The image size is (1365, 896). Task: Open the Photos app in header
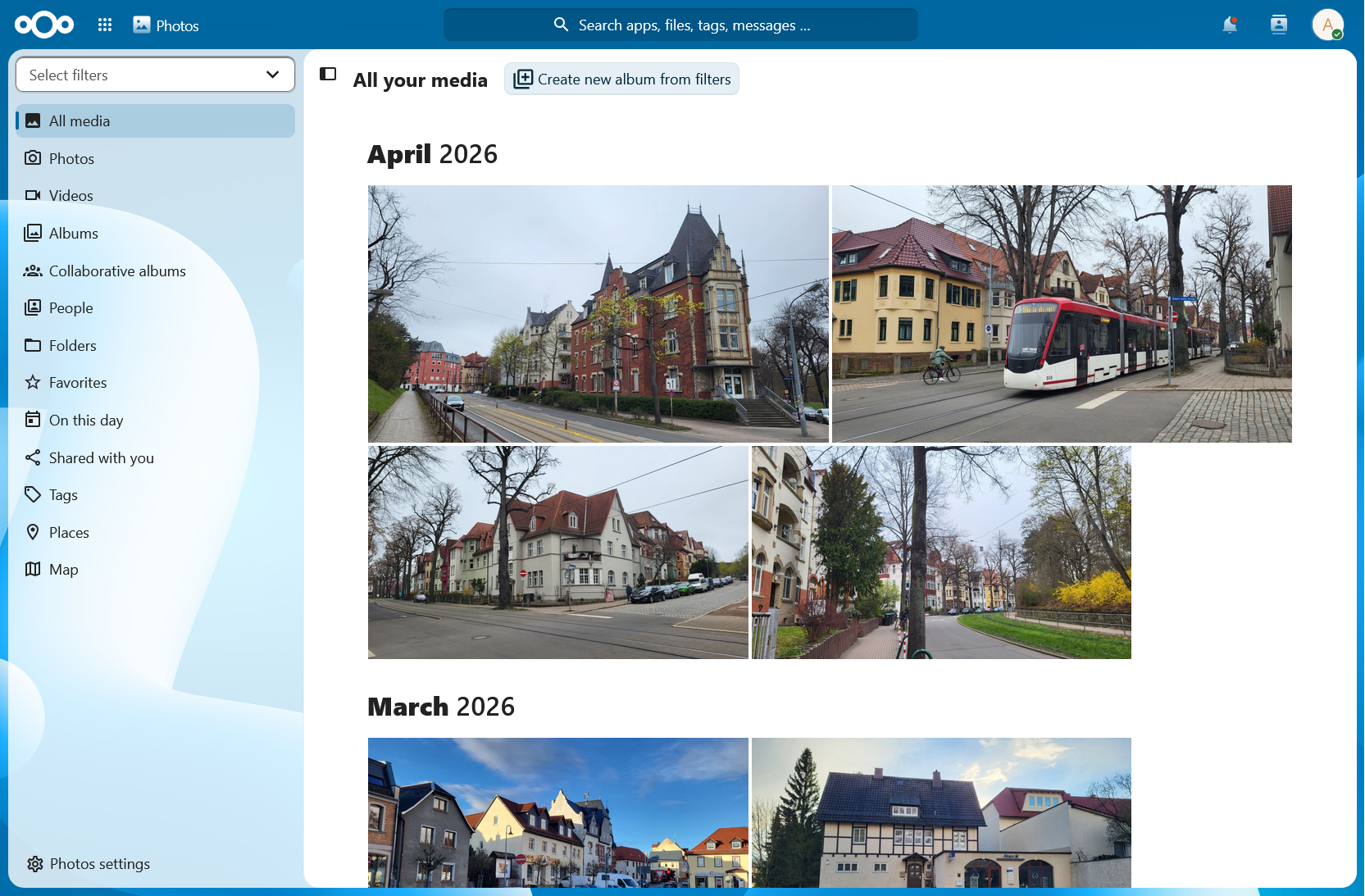(166, 25)
